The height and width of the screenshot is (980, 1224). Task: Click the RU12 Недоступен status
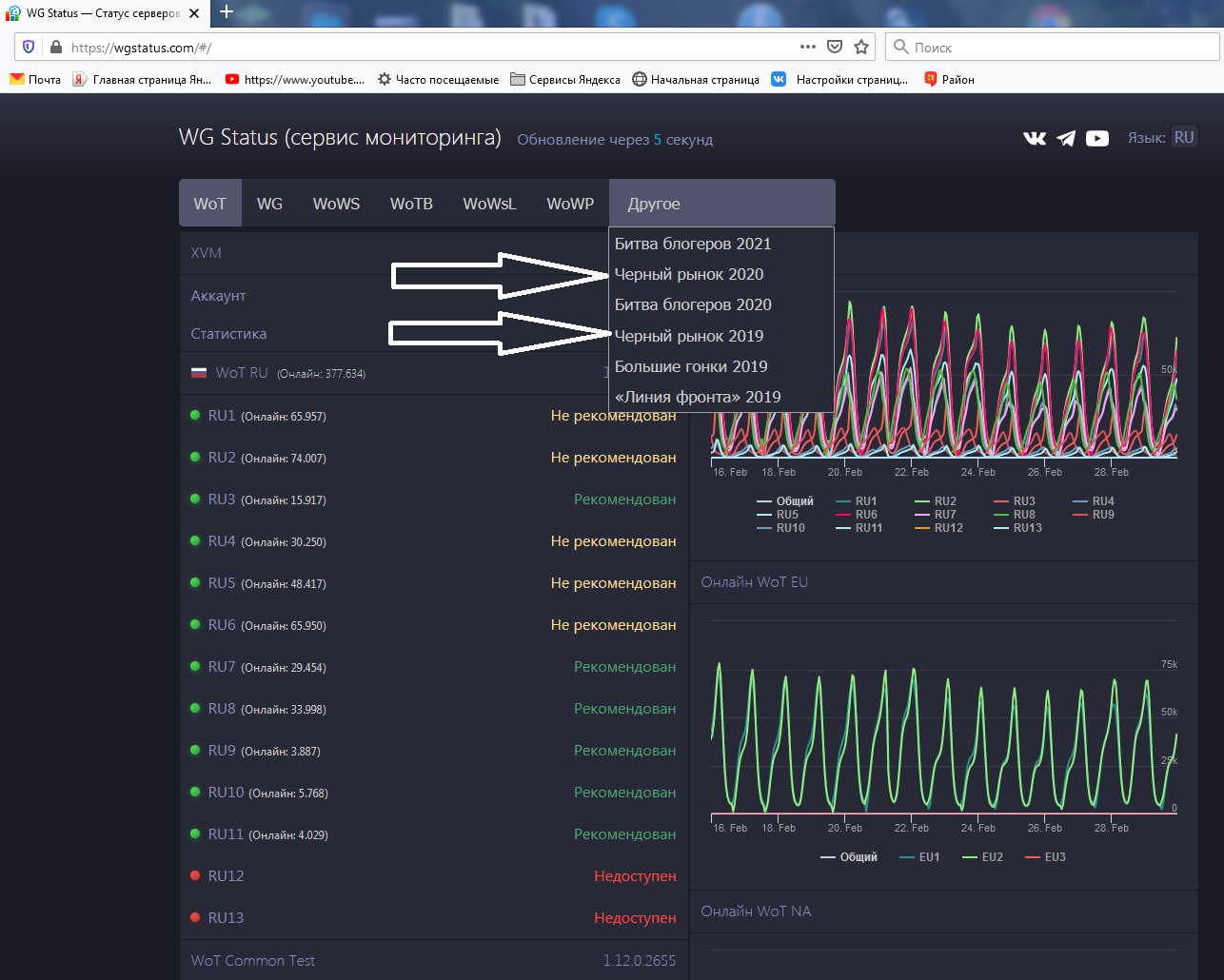(x=635, y=876)
